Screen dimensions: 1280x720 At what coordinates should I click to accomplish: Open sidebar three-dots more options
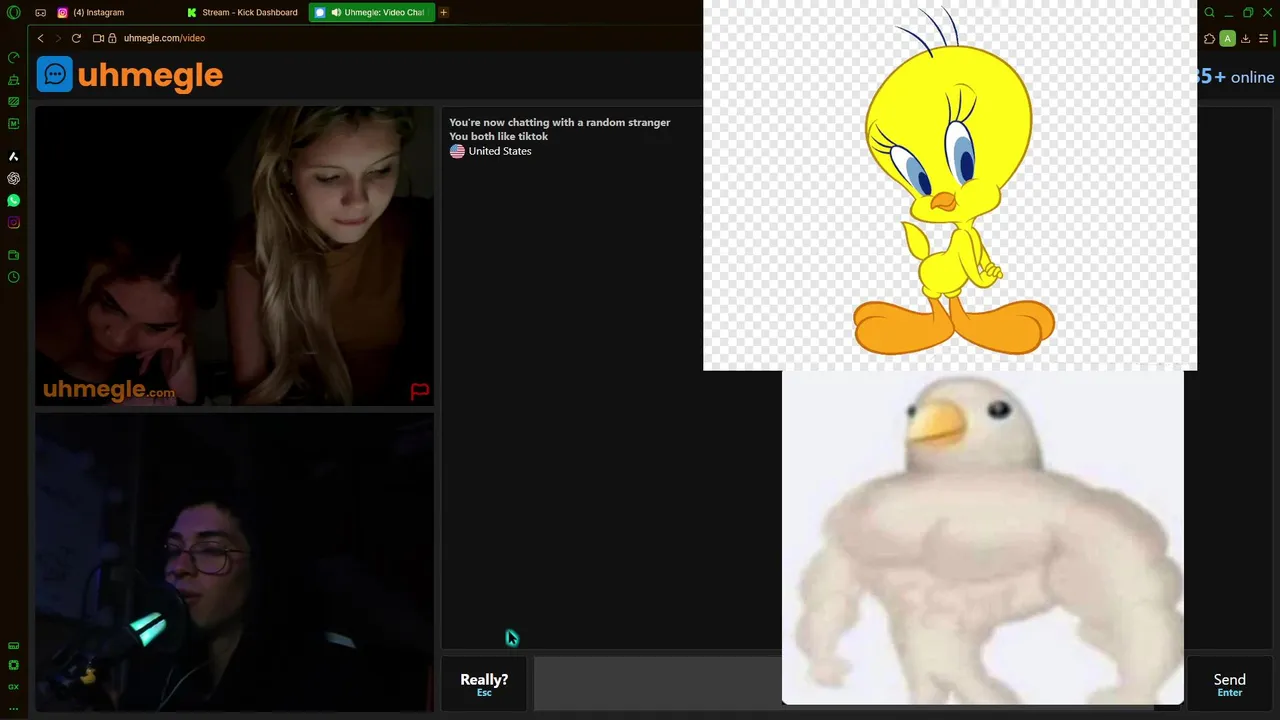tap(14, 708)
